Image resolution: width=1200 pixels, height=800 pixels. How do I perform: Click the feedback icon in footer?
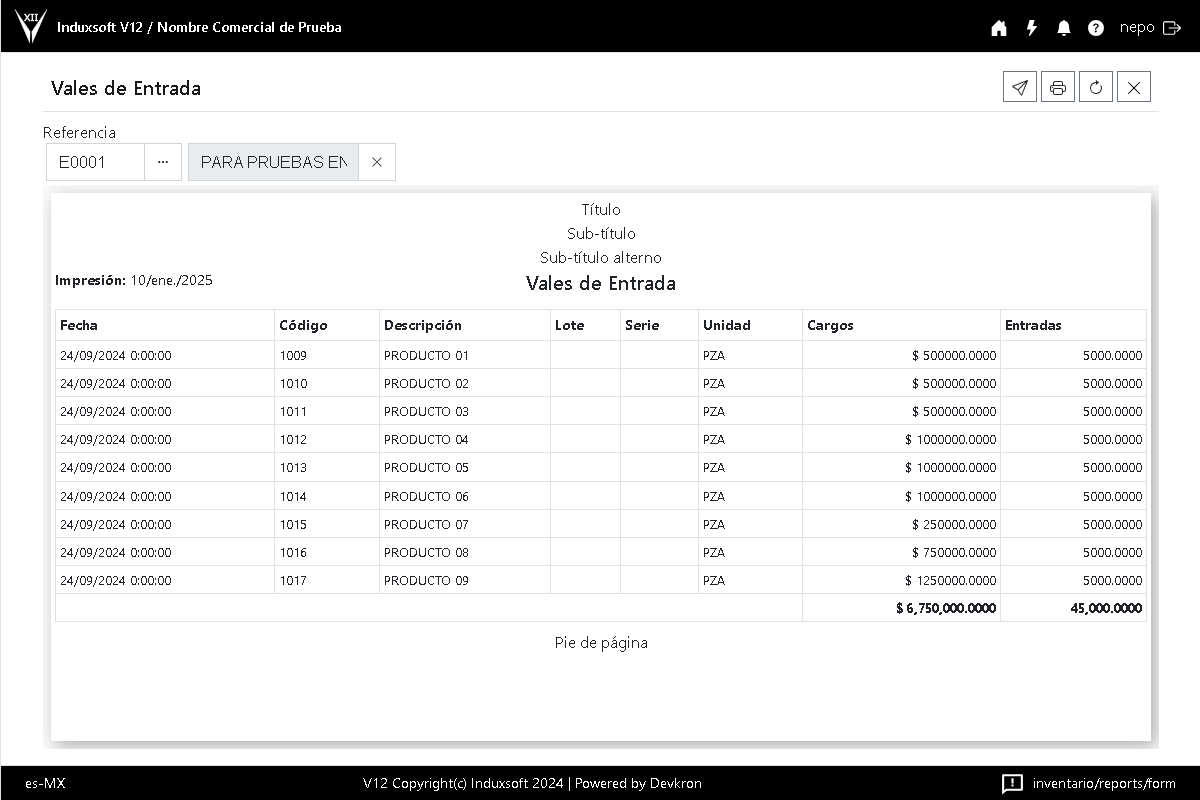tap(1012, 783)
